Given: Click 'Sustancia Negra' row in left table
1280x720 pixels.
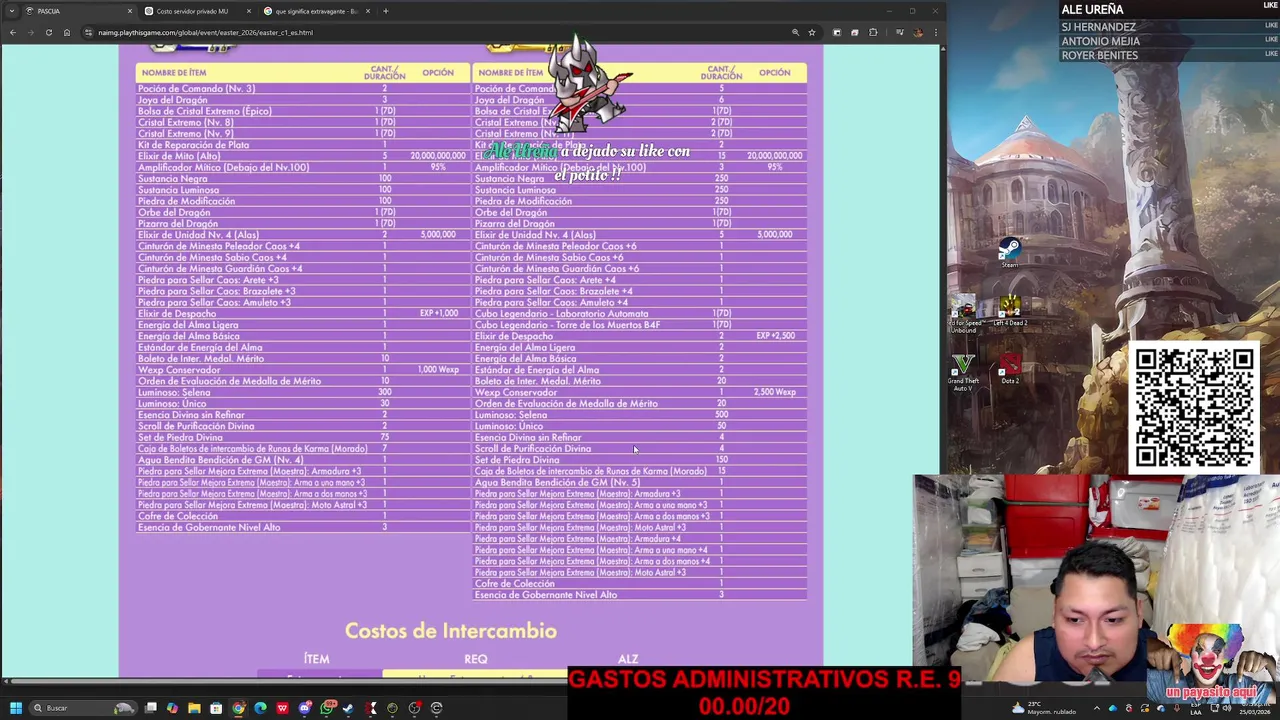Looking at the screenshot, I should click(302, 179).
